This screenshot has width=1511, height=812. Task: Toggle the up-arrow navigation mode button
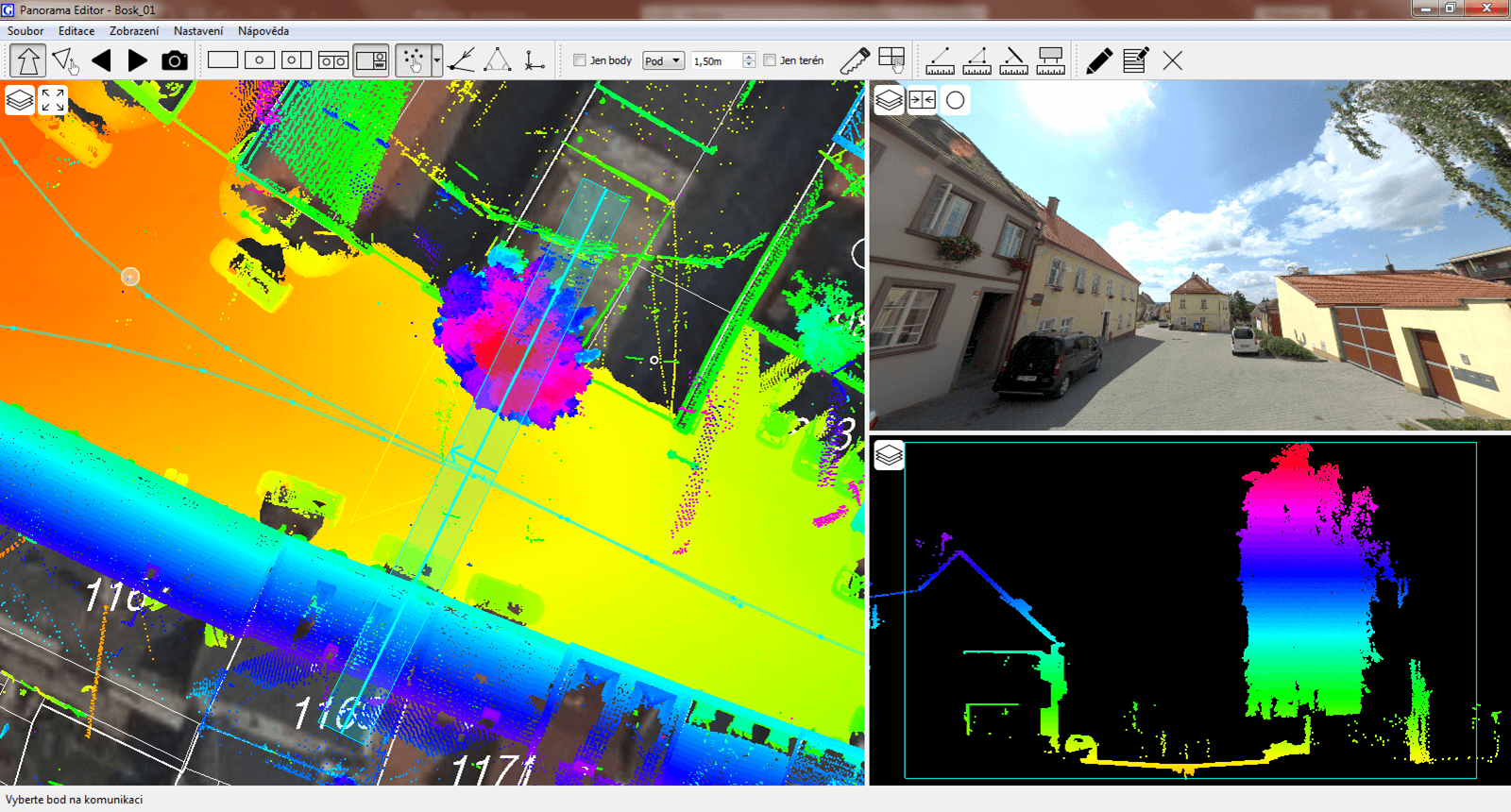tap(27, 61)
